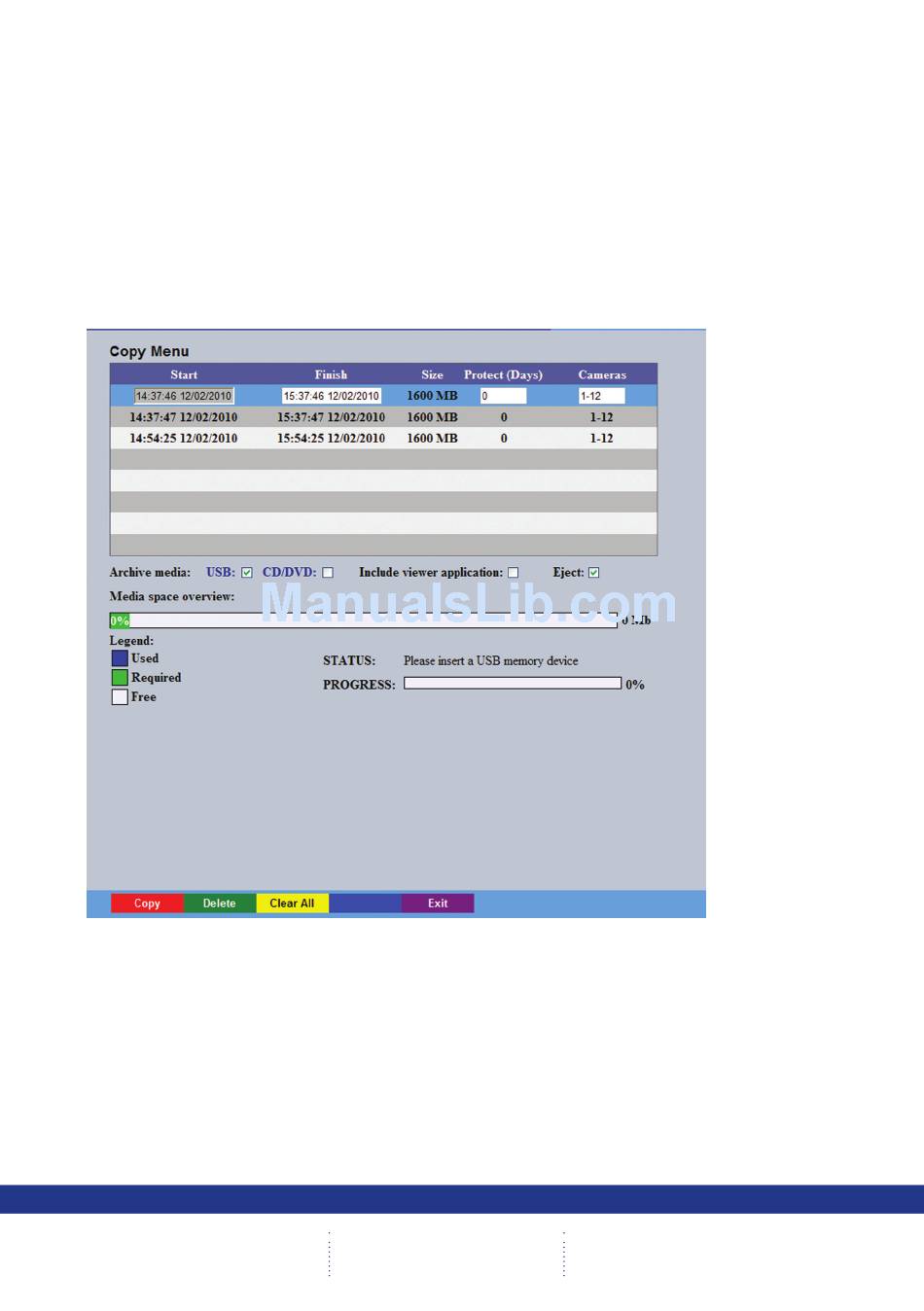Click the Finish column header
Viewport: 924px width, 1311px height.
pos(331,374)
